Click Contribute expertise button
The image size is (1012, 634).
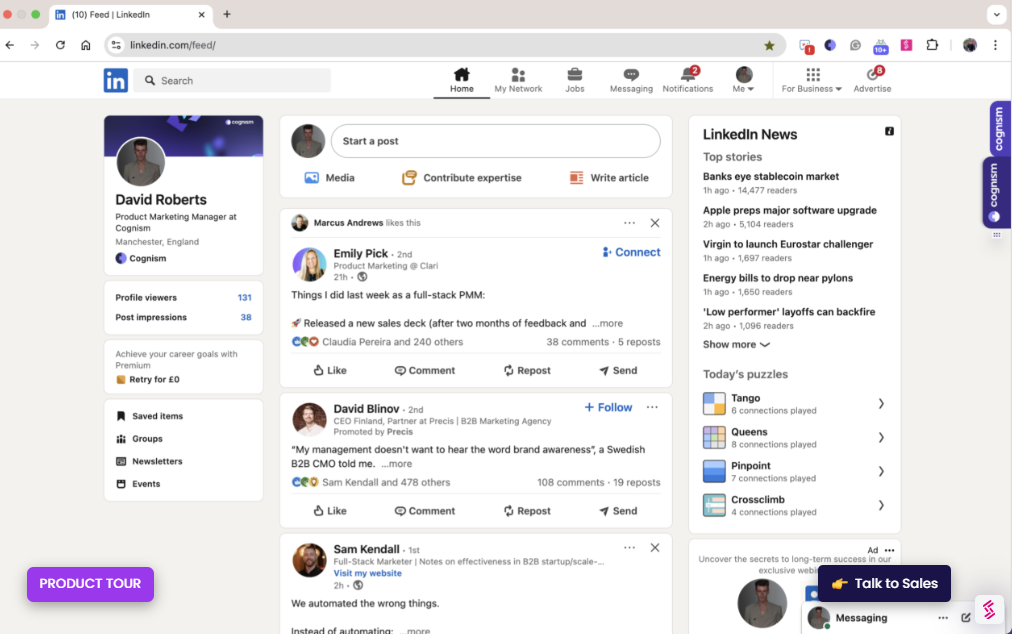click(x=461, y=178)
